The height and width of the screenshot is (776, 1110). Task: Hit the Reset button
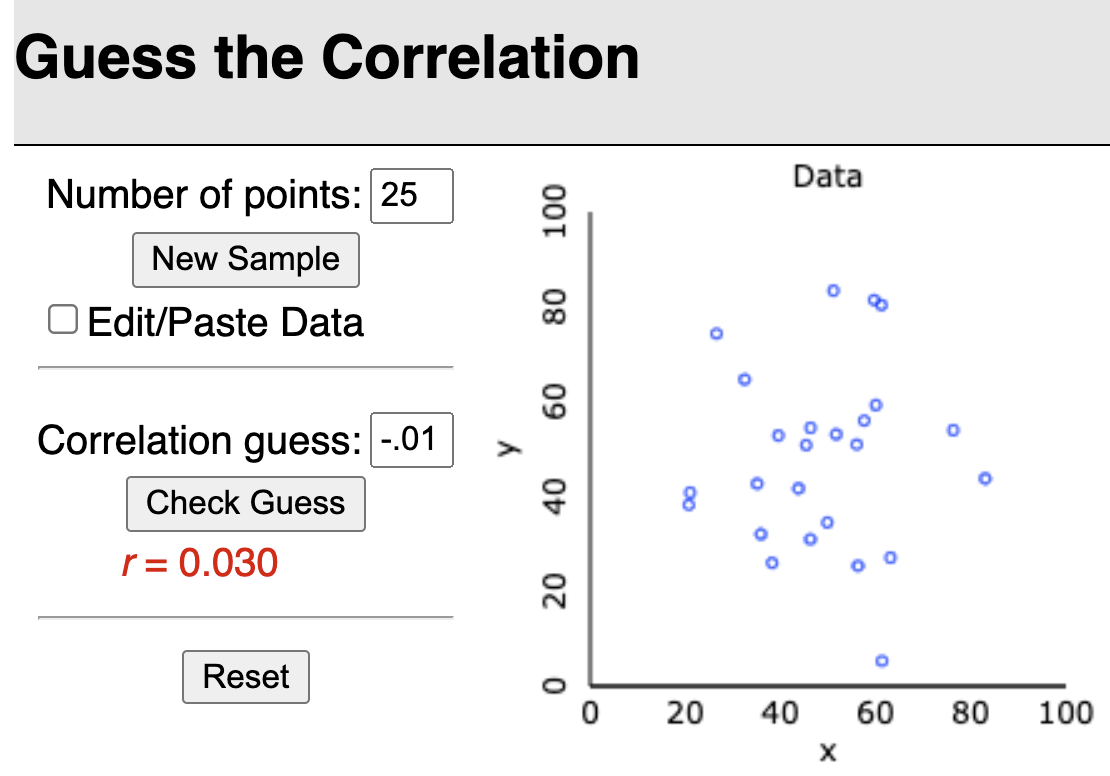click(x=246, y=677)
